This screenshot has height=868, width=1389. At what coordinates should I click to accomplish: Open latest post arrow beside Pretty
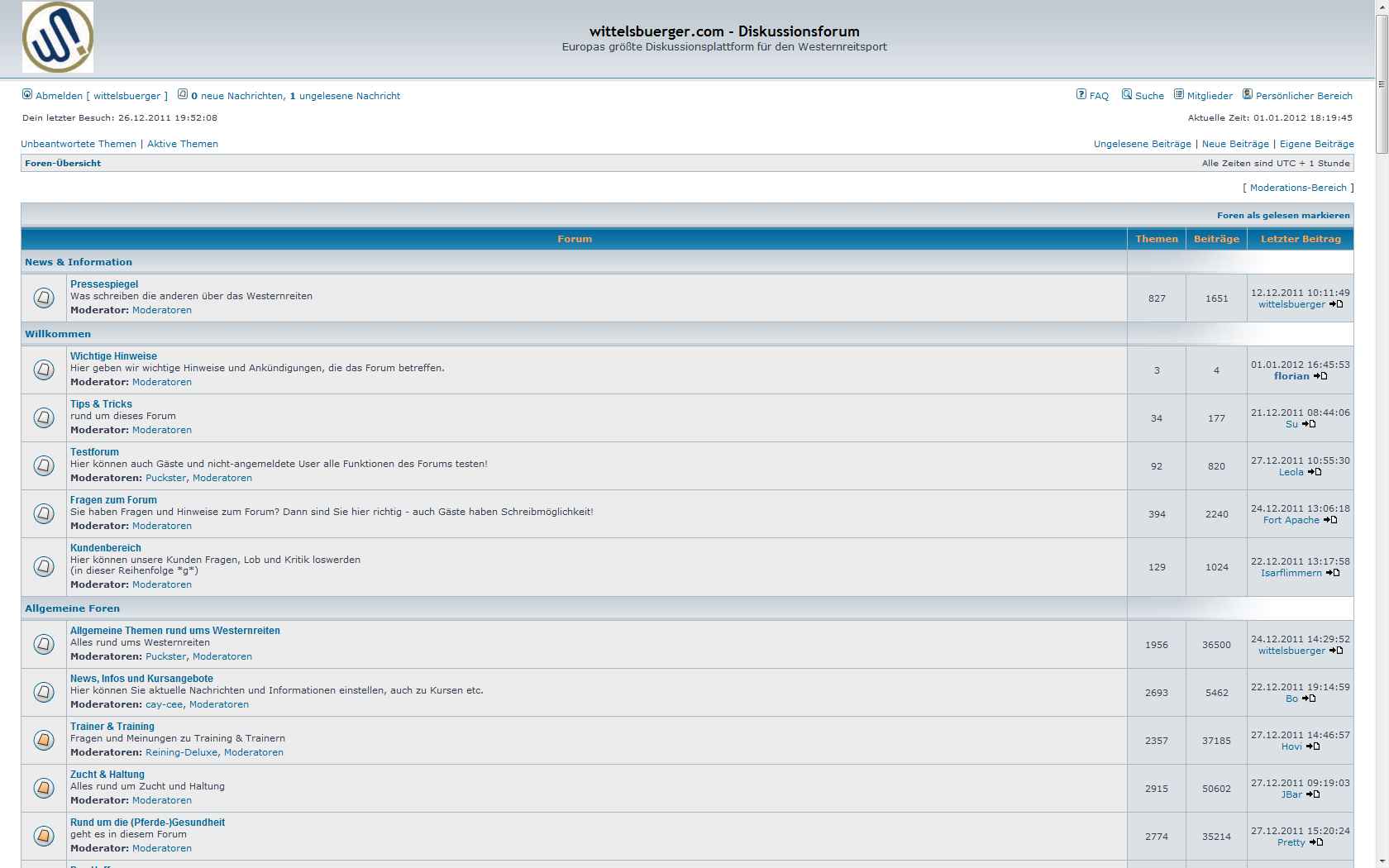click(1316, 842)
